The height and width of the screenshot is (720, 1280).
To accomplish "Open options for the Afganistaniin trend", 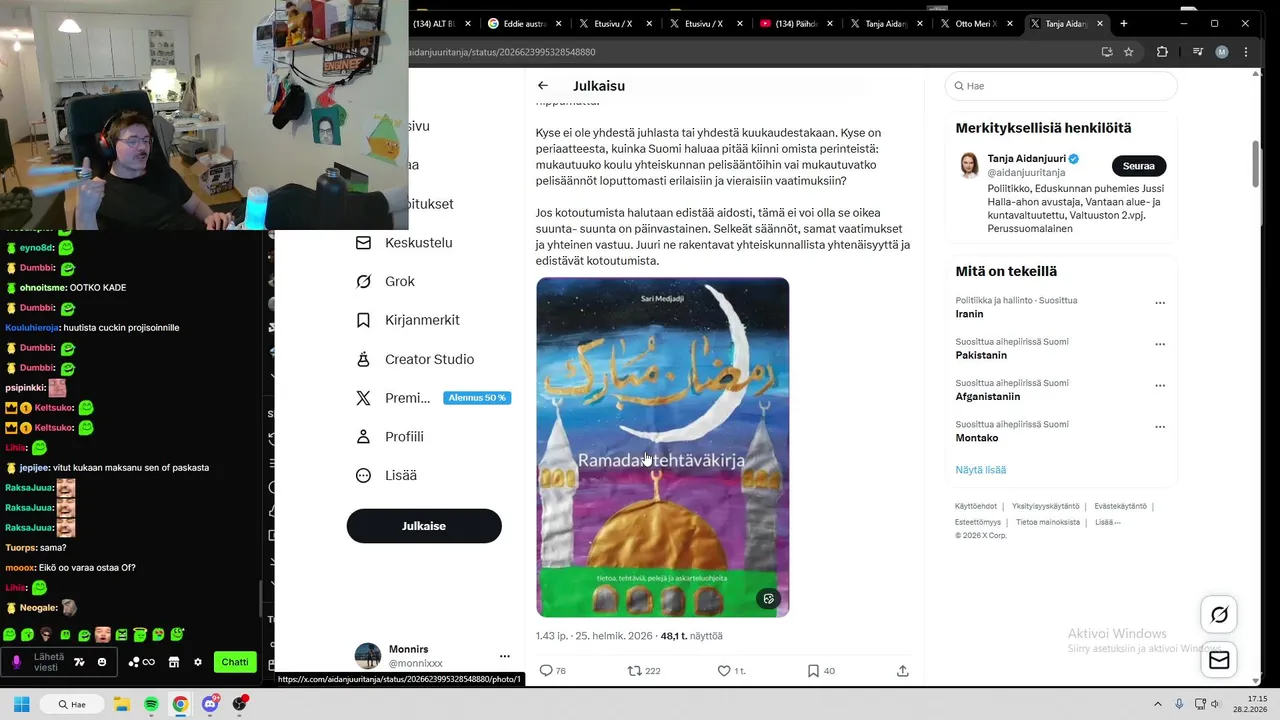I will [1160, 385].
